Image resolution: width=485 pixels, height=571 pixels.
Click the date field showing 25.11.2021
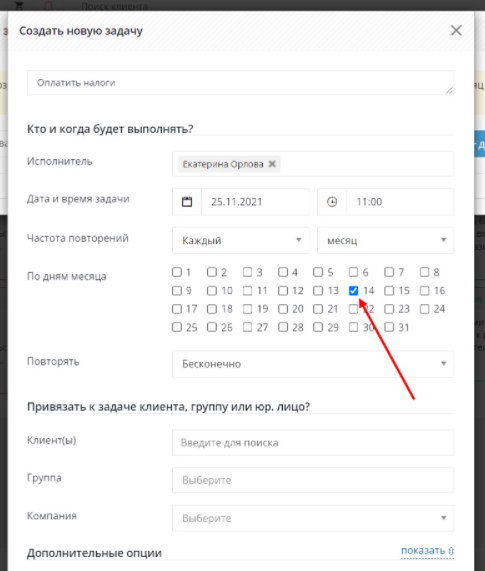pyautogui.click(x=255, y=202)
